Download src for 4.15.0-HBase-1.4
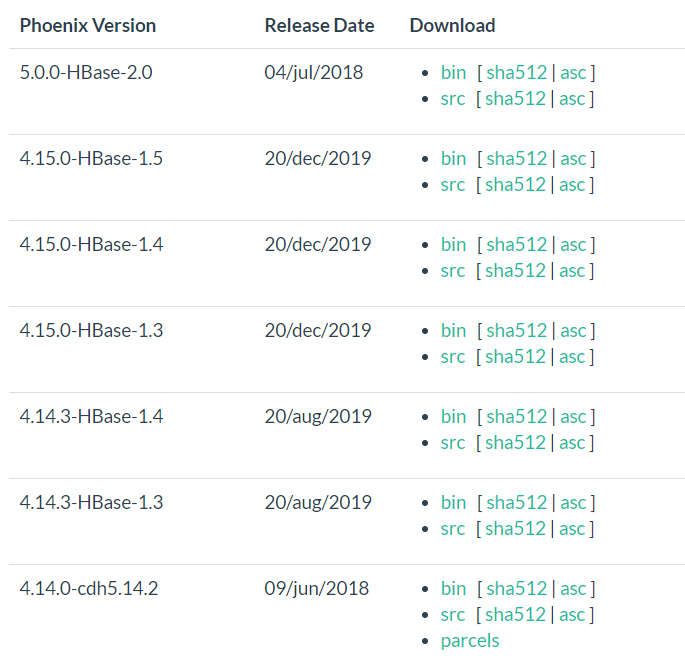 pos(453,271)
